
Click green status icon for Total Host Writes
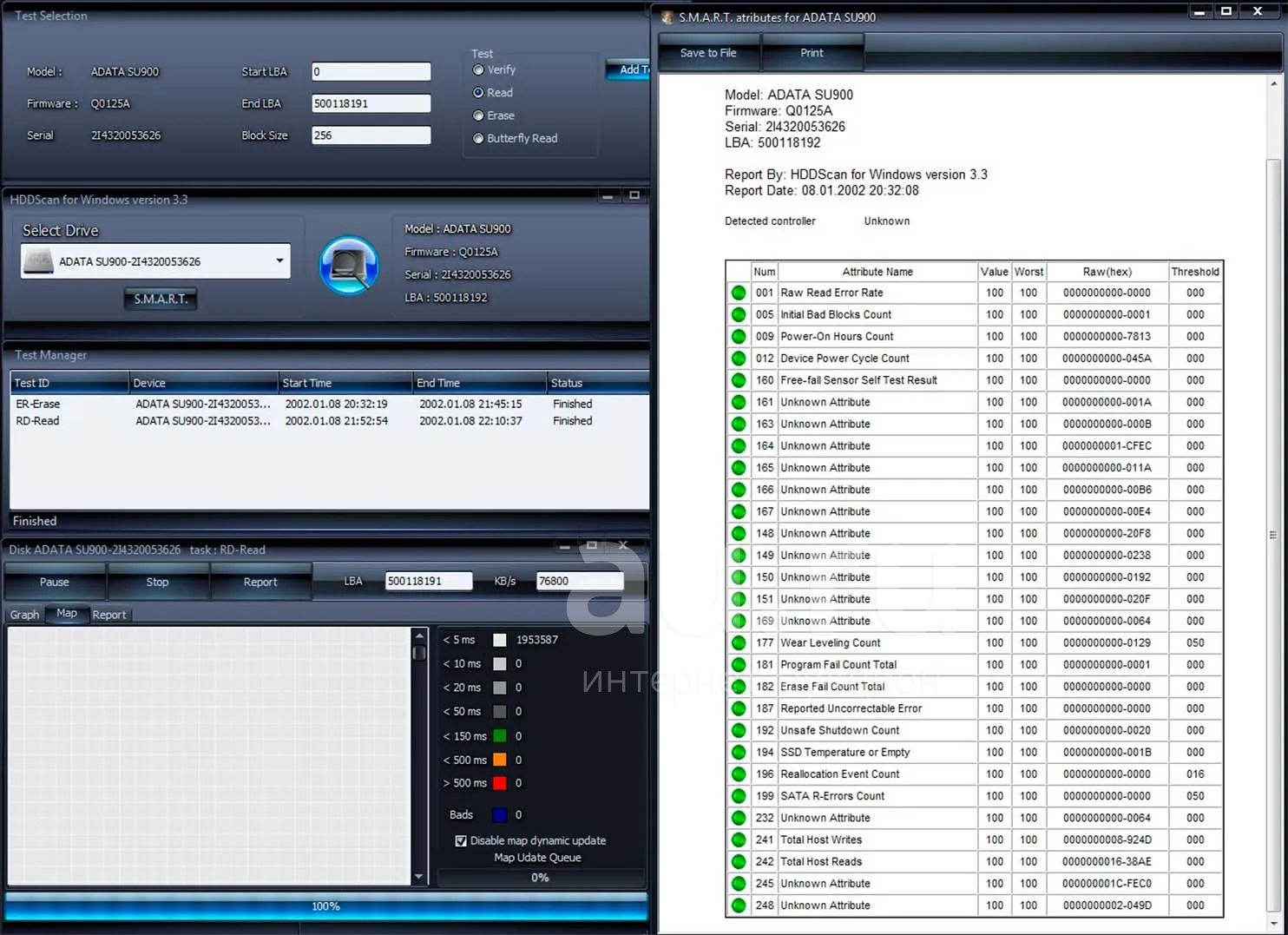click(x=739, y=840)
